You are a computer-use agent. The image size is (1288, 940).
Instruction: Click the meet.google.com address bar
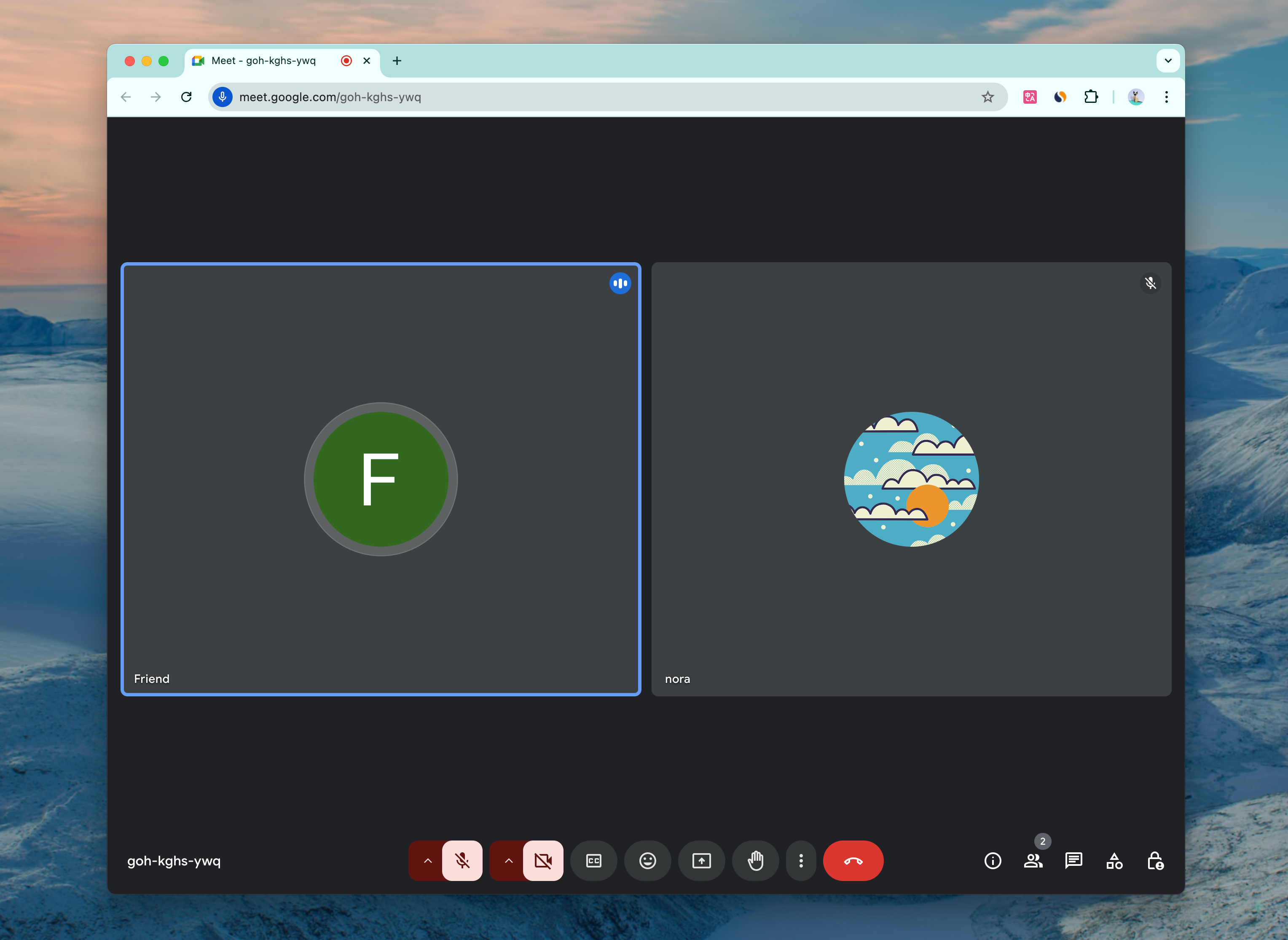569,97
